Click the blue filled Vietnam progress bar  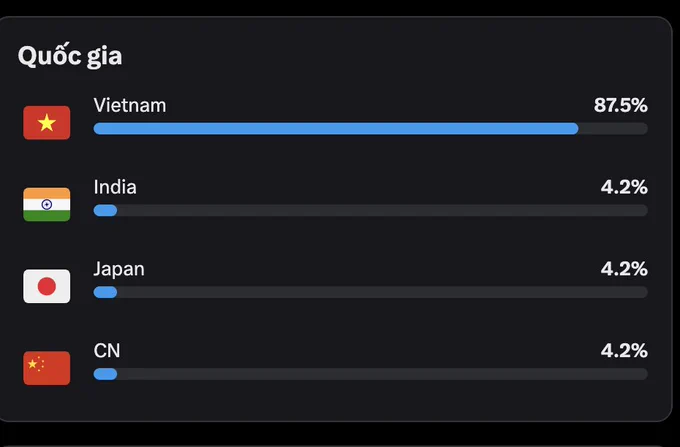point(336,129)
